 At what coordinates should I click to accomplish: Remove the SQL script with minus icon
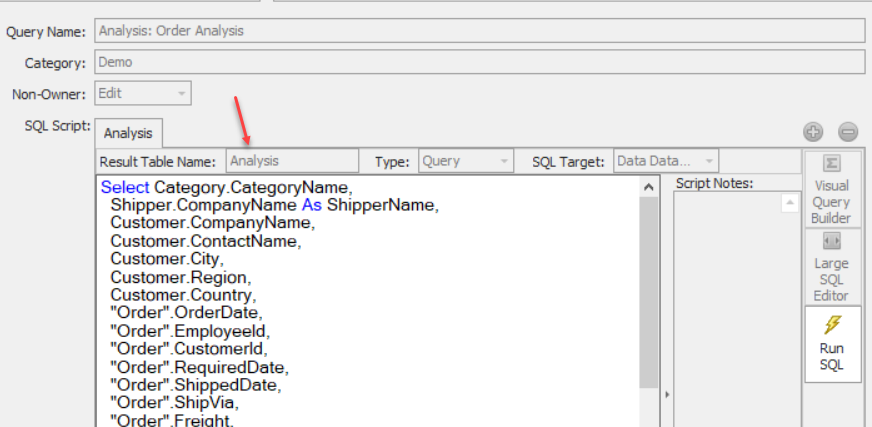(x=847, y=132)
